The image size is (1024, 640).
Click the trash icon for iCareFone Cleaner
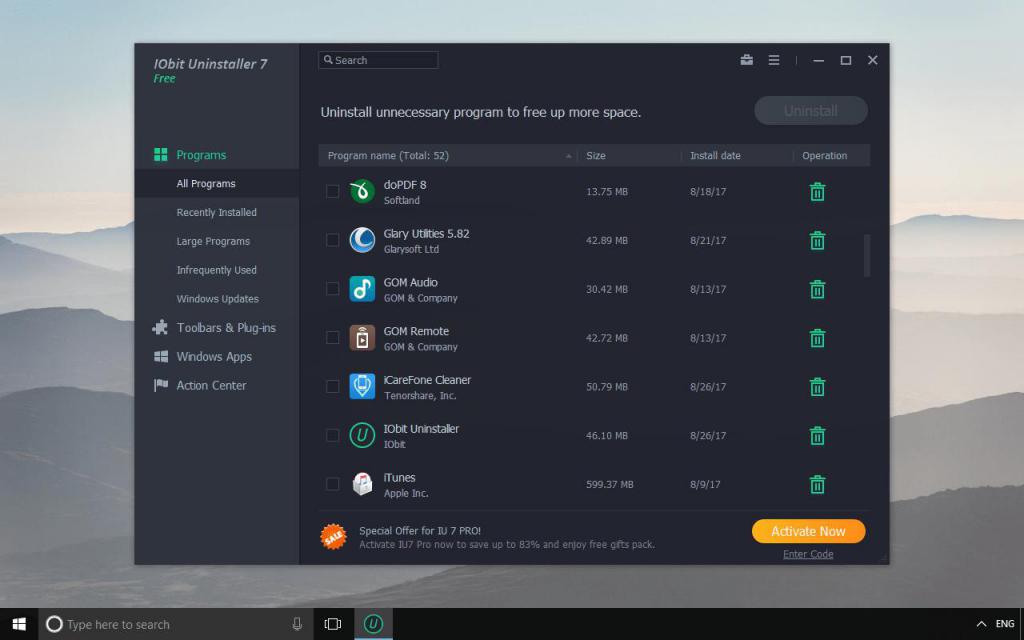point(817,387)
